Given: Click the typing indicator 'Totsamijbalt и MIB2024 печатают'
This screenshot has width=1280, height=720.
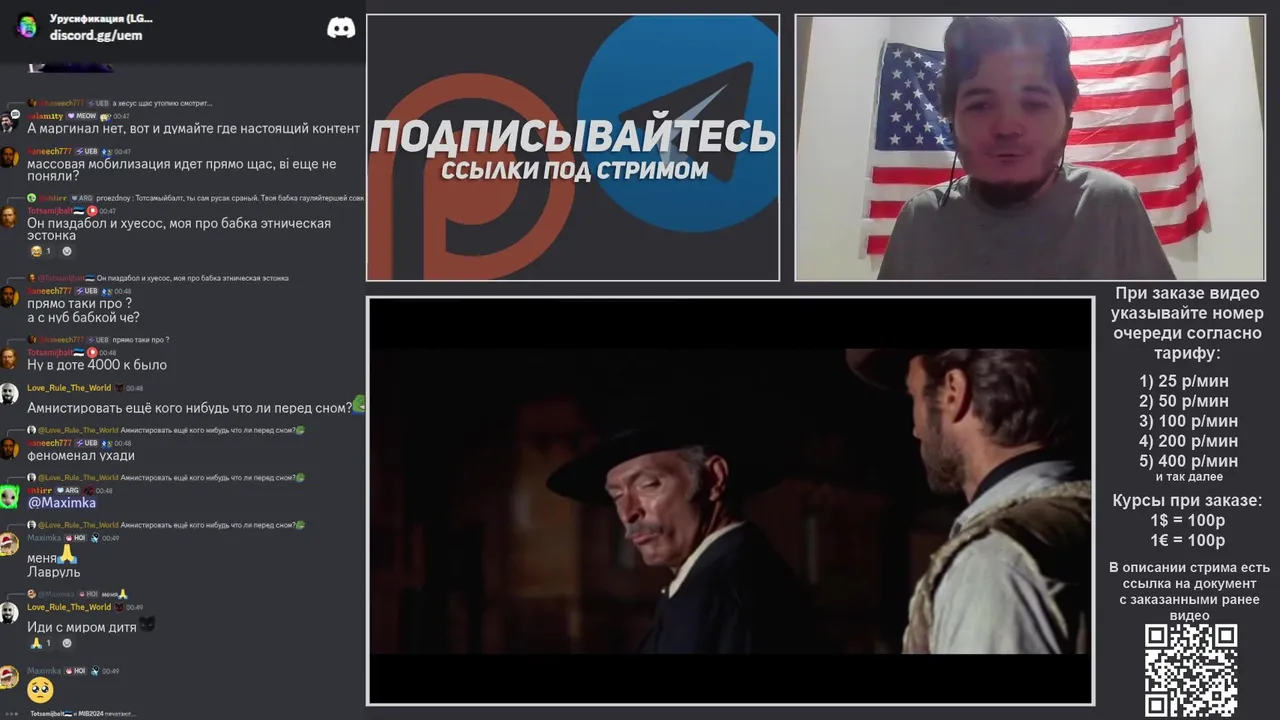Looking at the screenshot, I should tap(82, 714).
